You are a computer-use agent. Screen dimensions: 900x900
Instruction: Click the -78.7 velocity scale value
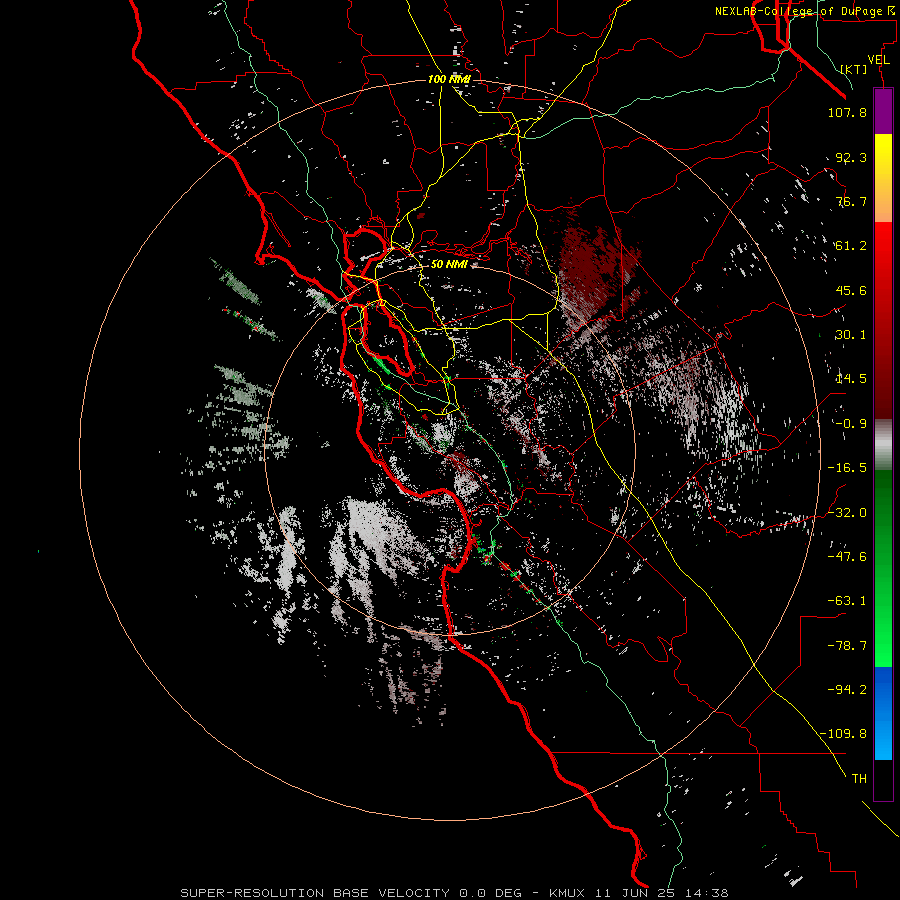coord(847,646)
